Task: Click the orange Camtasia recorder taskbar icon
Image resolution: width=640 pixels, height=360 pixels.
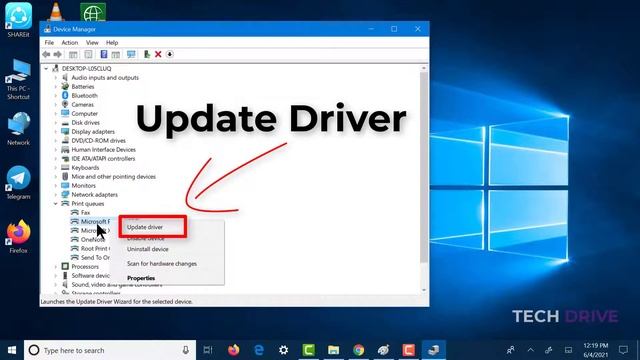Action: [x=409, y=350]
